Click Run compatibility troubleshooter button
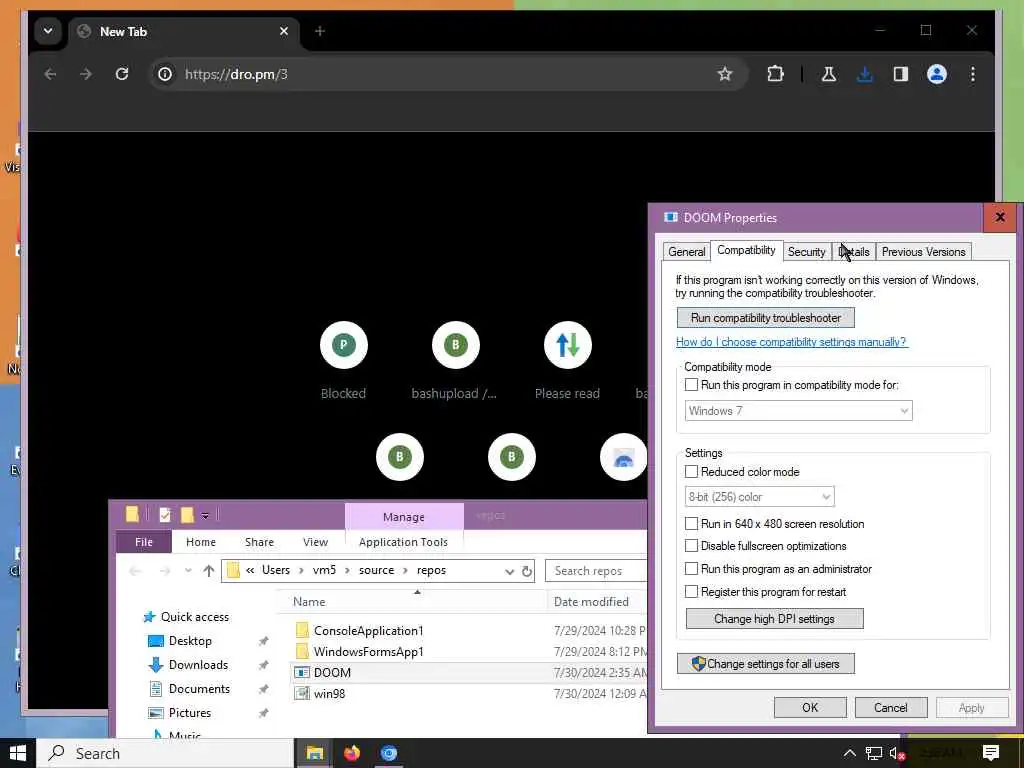1024x768 pixels. coord(765,318)
